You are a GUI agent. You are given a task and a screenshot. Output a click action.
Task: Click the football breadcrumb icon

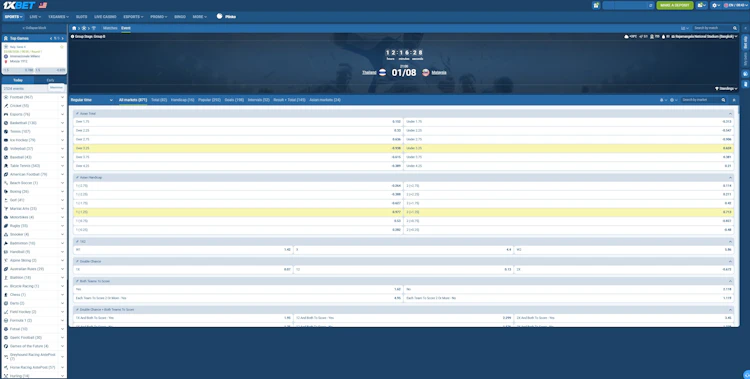point(84,28)
